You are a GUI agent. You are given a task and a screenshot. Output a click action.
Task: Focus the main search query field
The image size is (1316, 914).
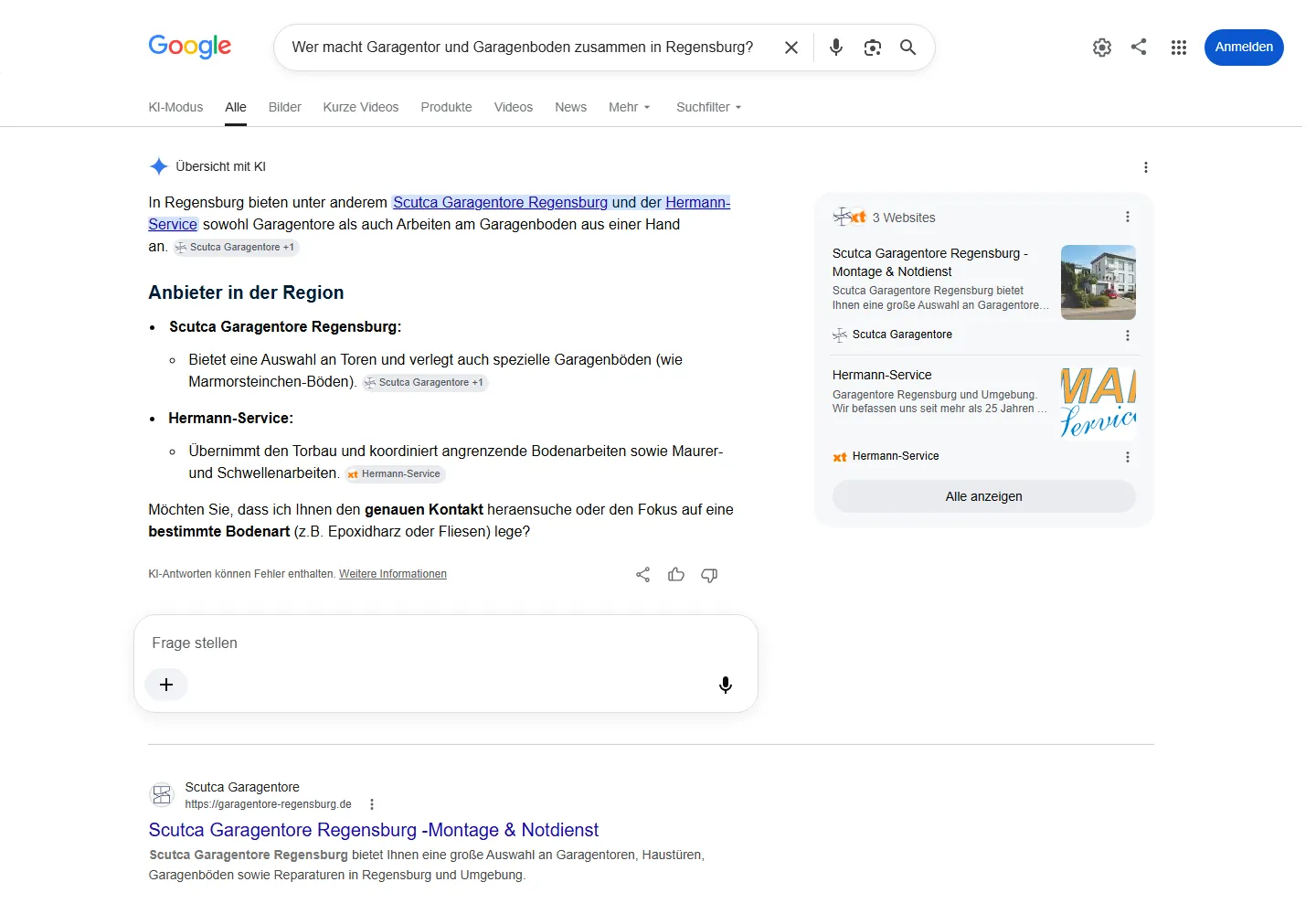[523, 48]
